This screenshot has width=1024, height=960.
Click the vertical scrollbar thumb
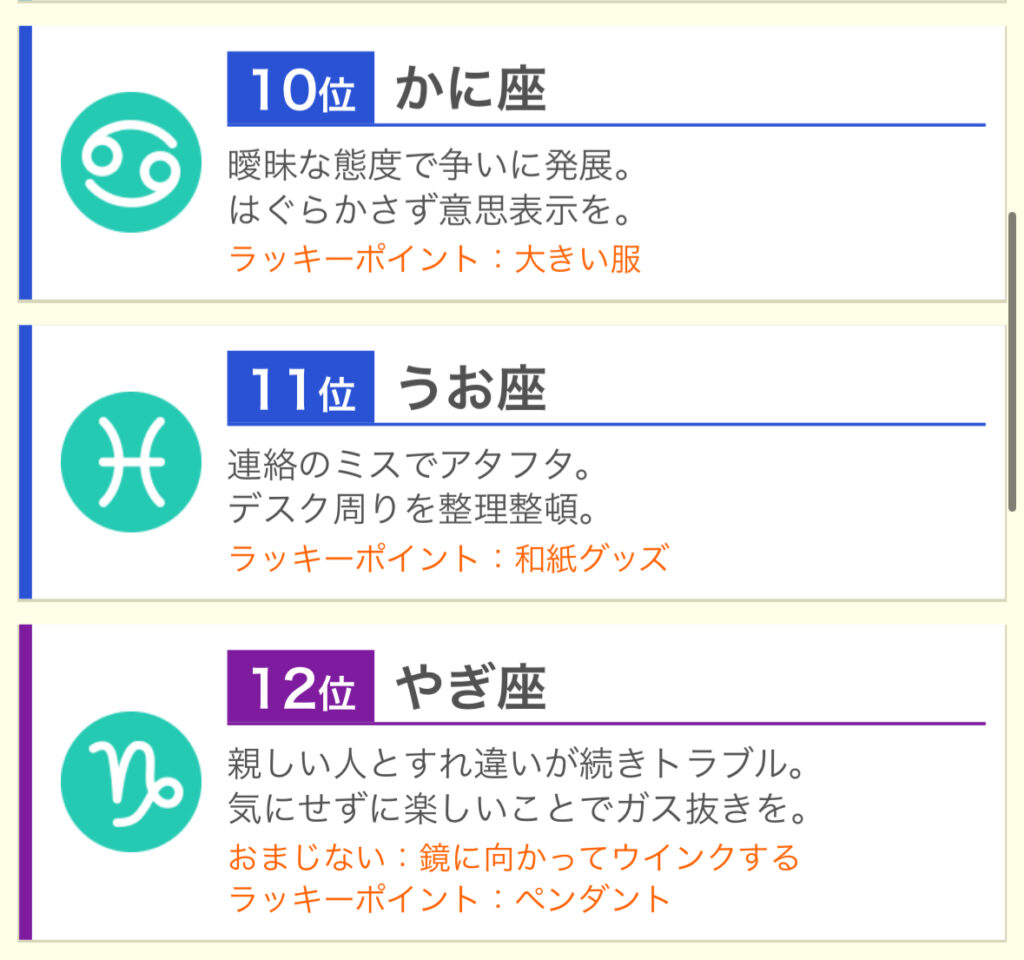tap(1012, 361)
